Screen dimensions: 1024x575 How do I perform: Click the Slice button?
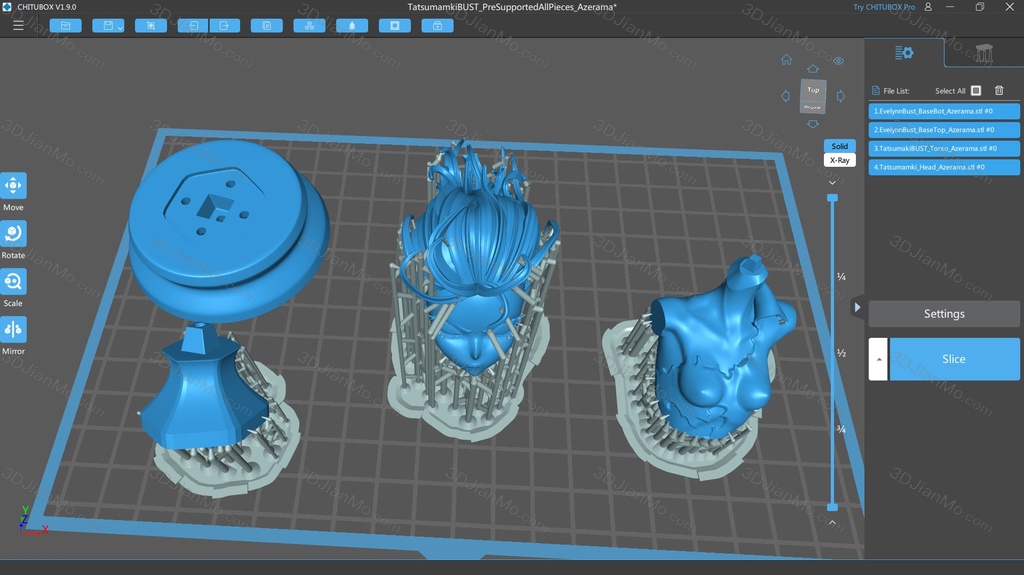click(x=954, y=359)
